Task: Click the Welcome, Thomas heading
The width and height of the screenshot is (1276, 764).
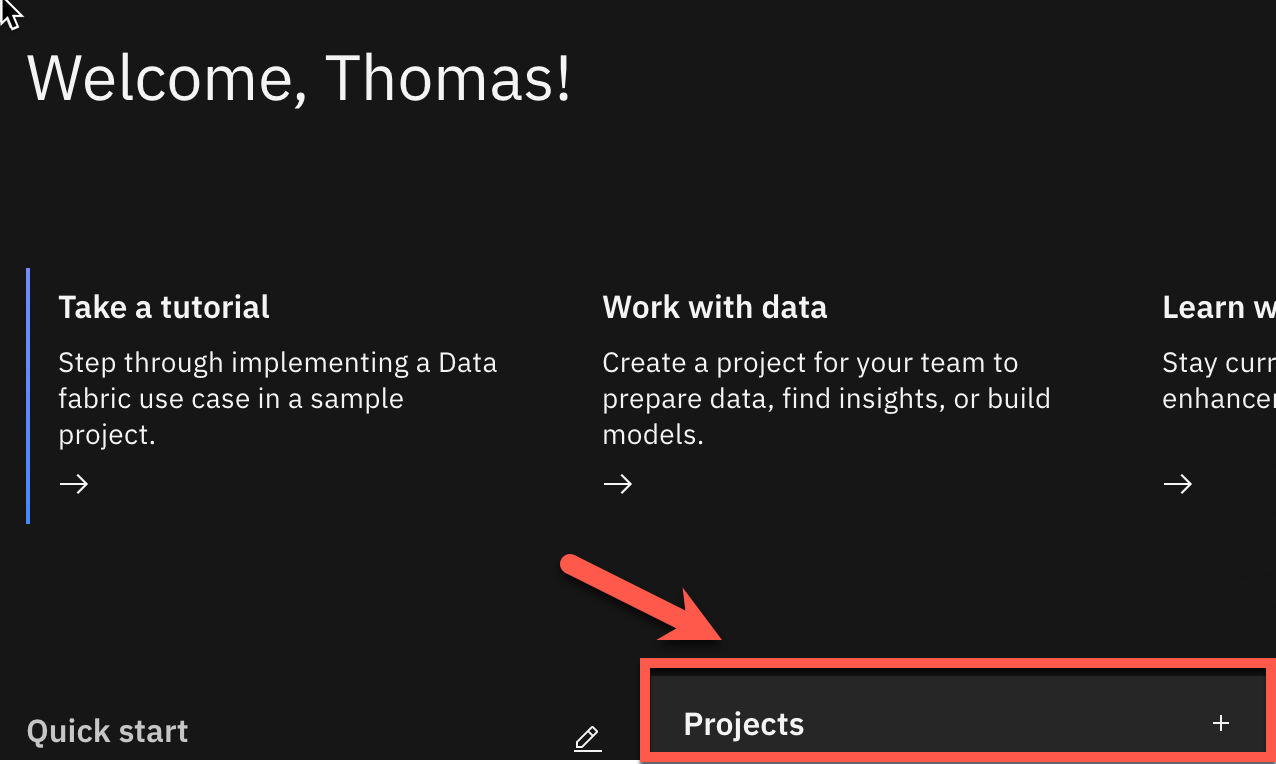Action: pos(299,78)
